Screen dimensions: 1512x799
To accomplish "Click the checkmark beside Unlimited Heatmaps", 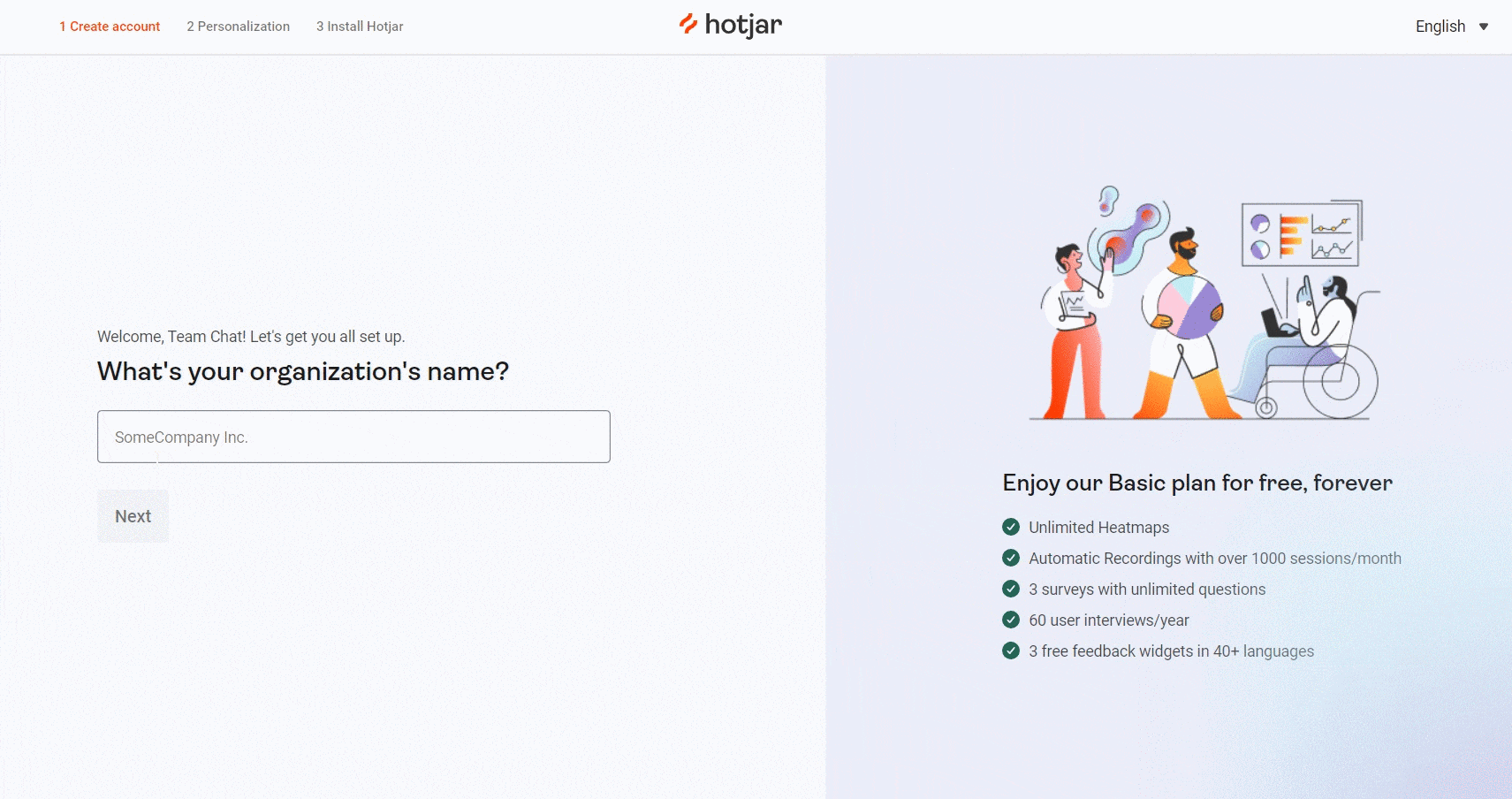I will pyautogui.click(x=1011, y=527).
